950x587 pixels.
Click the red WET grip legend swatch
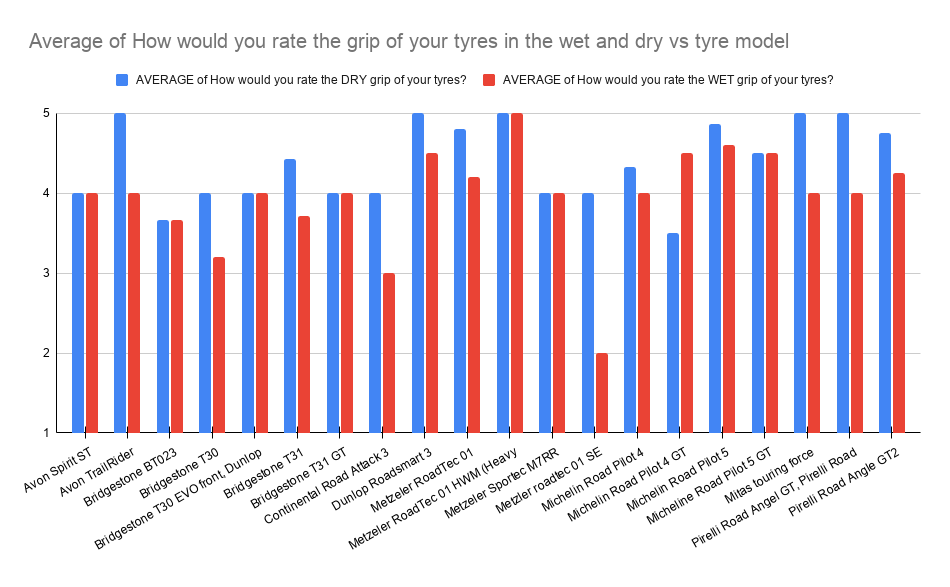click(490, 80)
